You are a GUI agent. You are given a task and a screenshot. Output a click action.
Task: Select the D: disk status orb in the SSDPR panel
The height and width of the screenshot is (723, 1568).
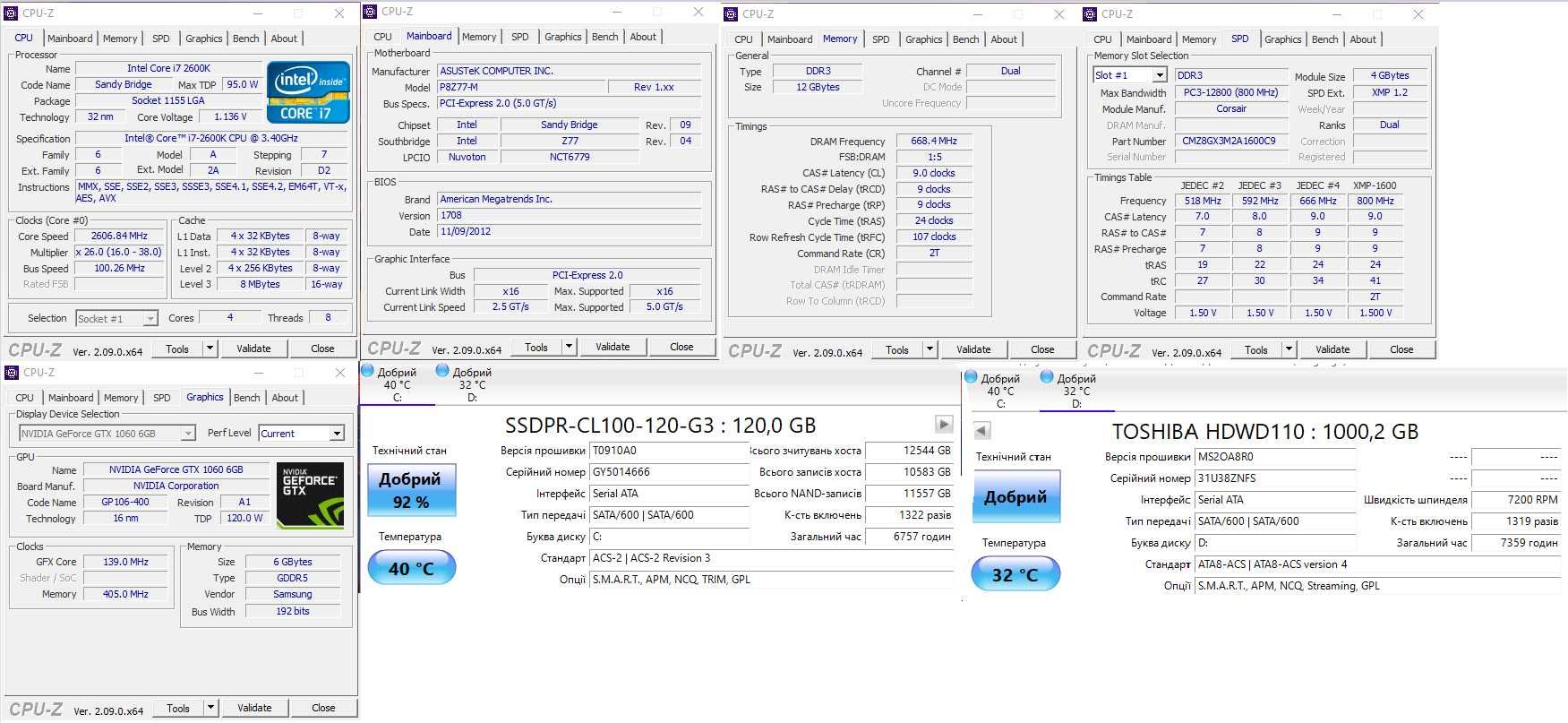point(442,370)
